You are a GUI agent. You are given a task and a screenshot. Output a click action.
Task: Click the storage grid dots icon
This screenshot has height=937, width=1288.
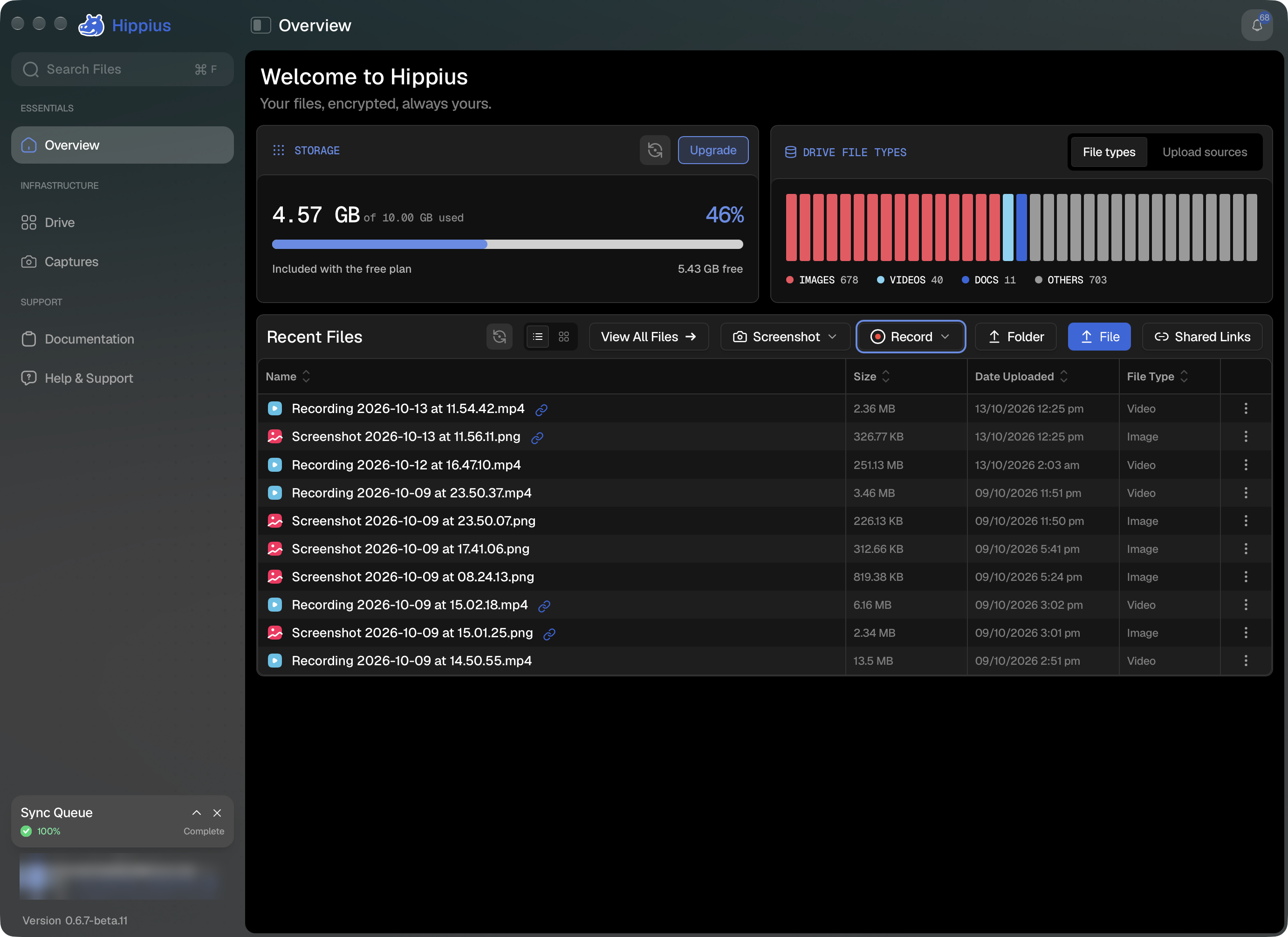pyautogui.click(x=278, y=151)
